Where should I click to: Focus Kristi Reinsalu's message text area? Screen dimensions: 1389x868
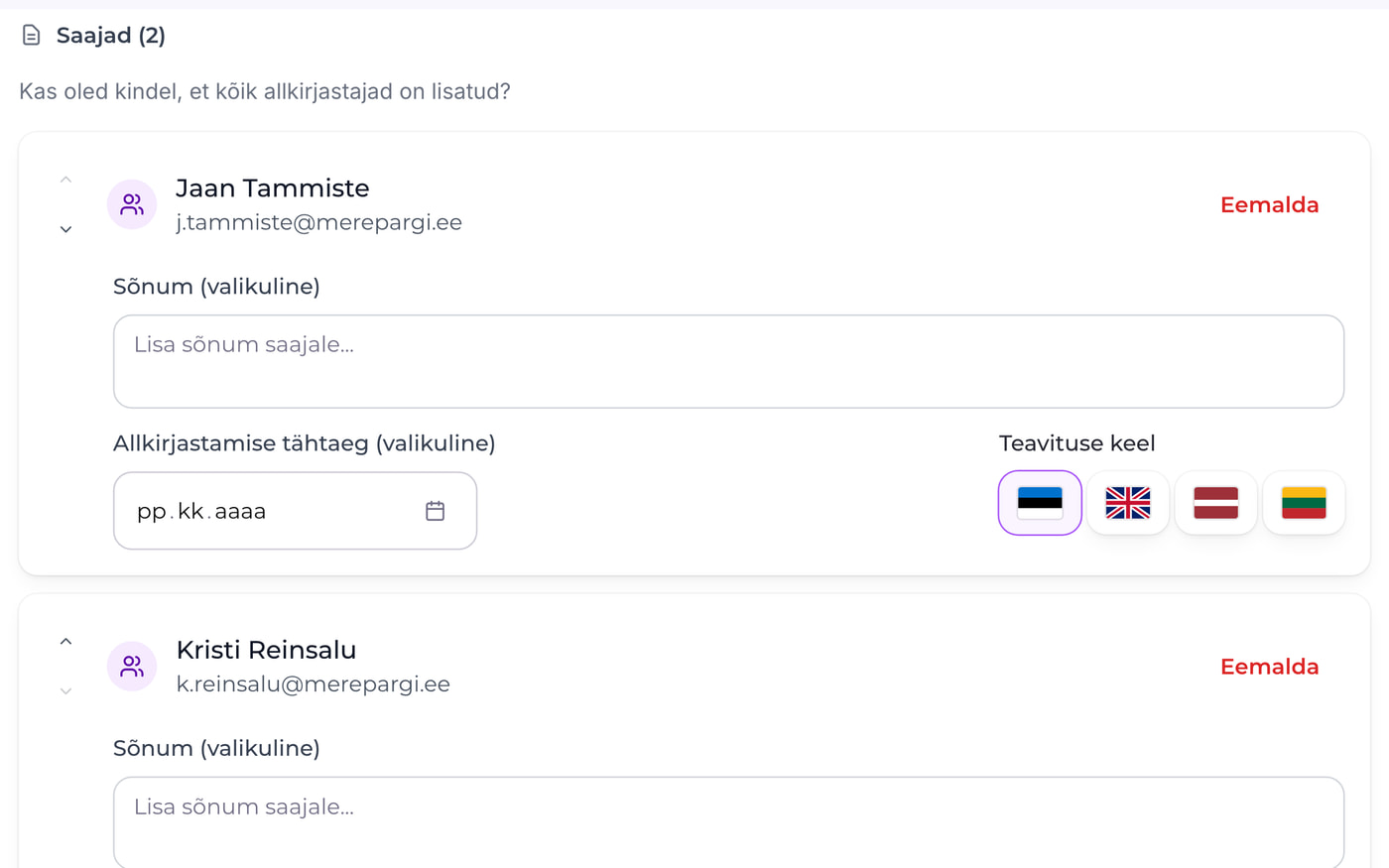coord(728,822)
